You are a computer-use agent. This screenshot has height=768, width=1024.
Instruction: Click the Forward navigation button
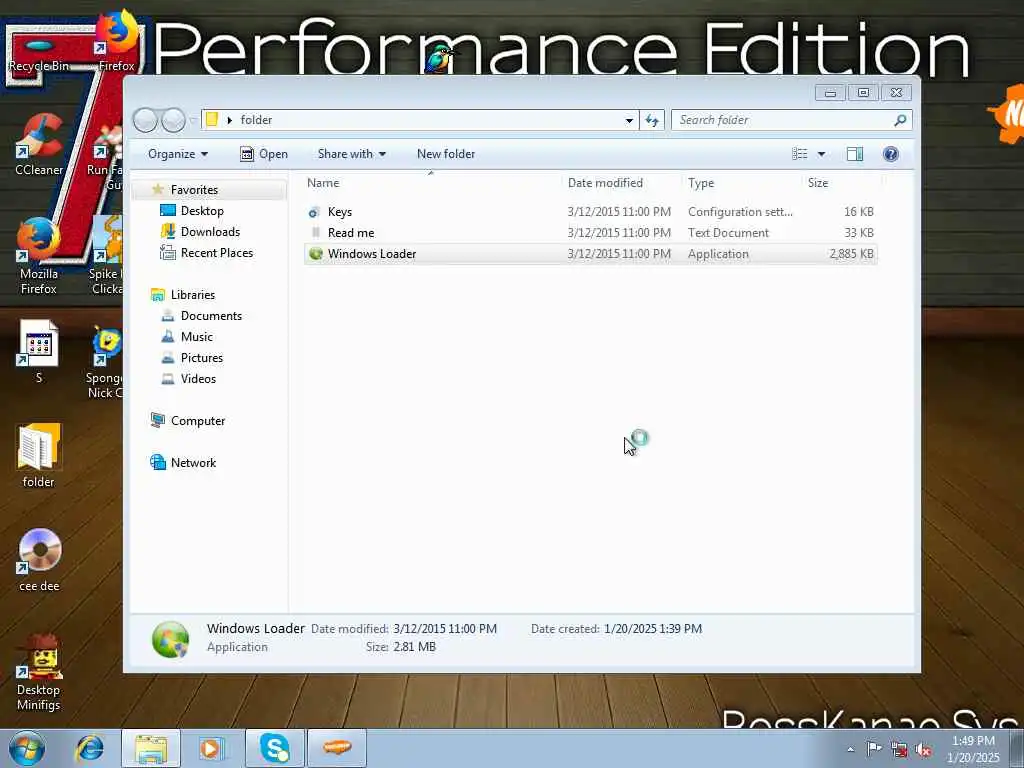173,120
